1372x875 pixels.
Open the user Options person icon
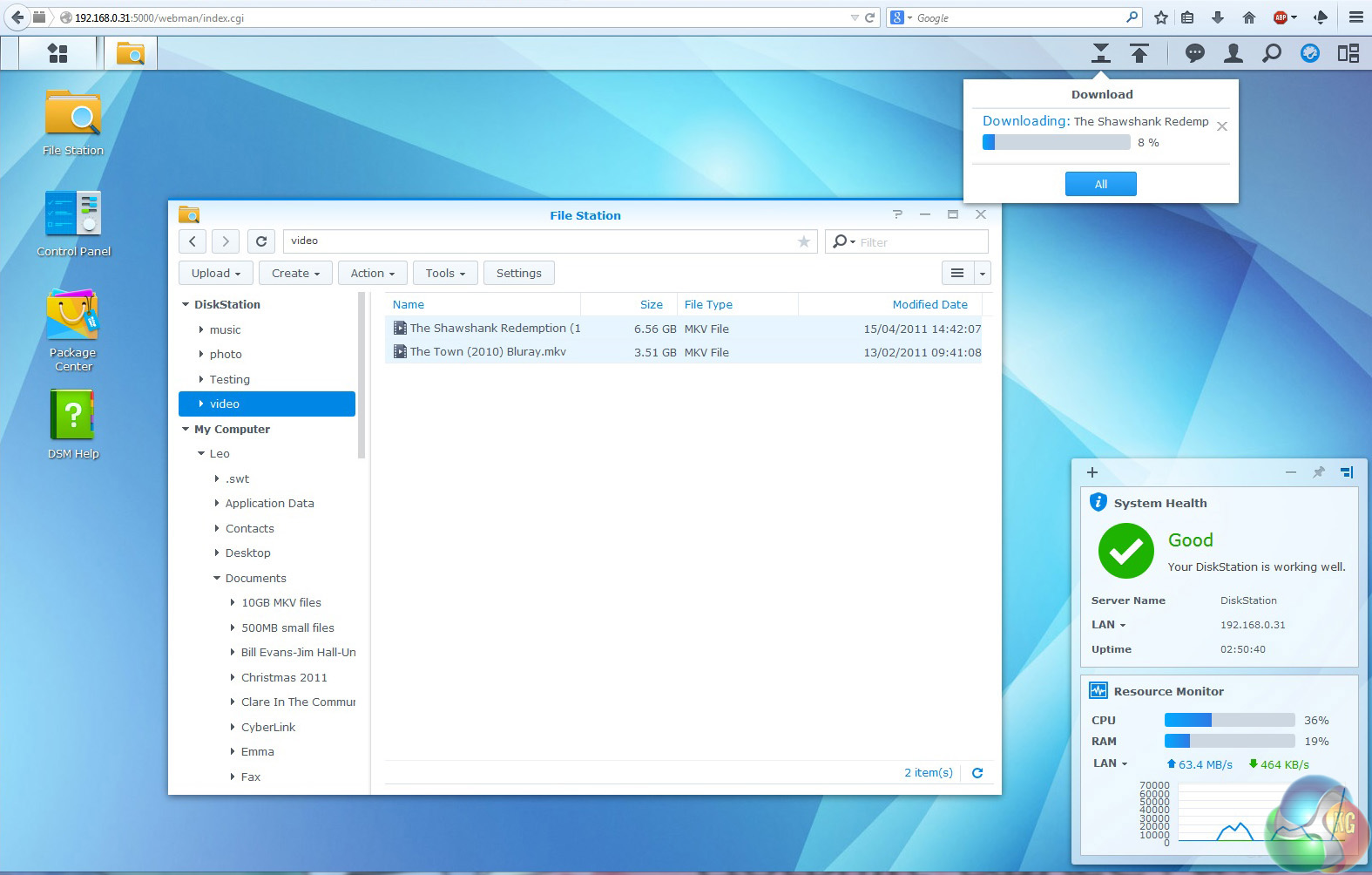(x=1233, y=54)
